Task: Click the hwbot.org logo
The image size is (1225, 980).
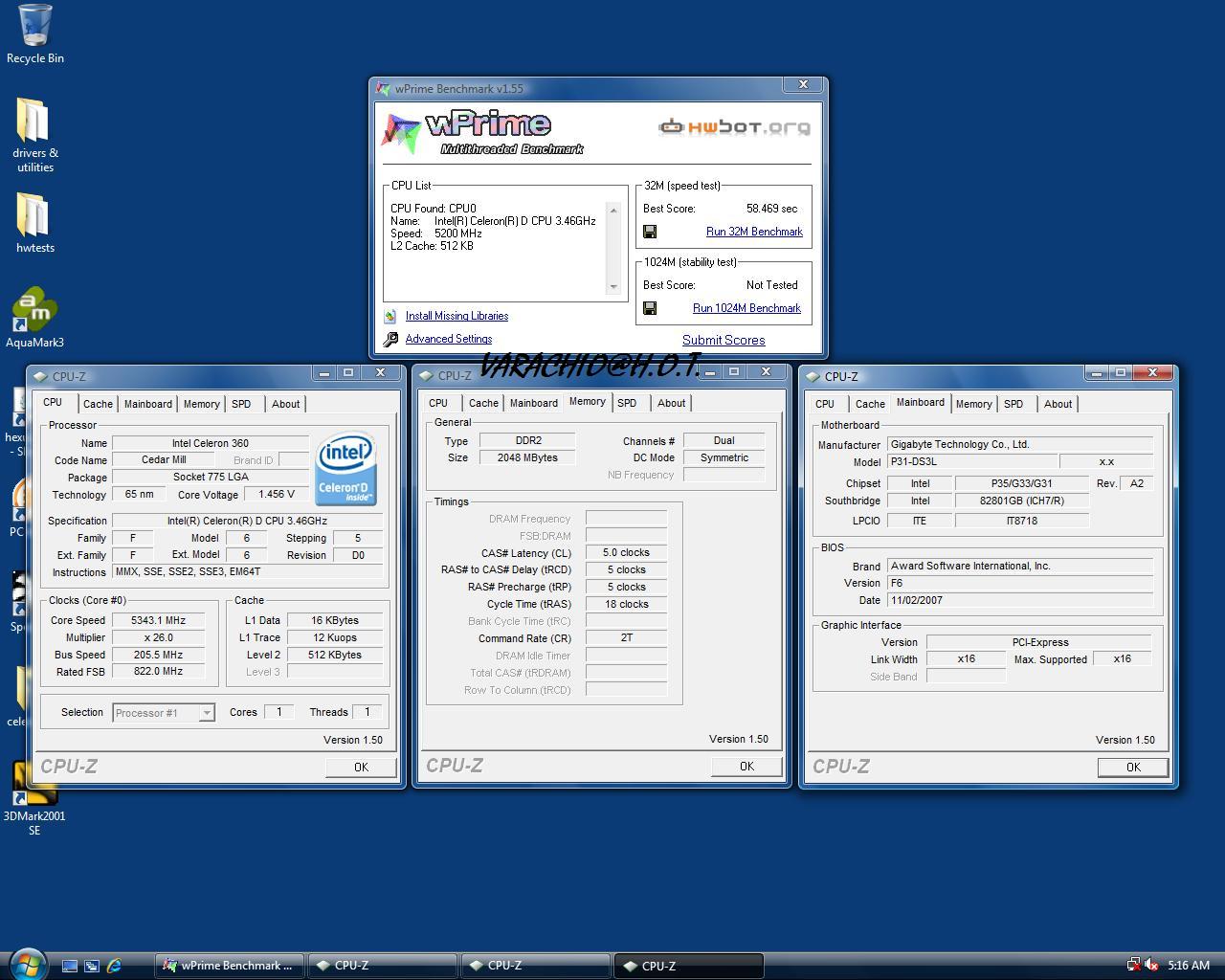Action: point(734,126)
